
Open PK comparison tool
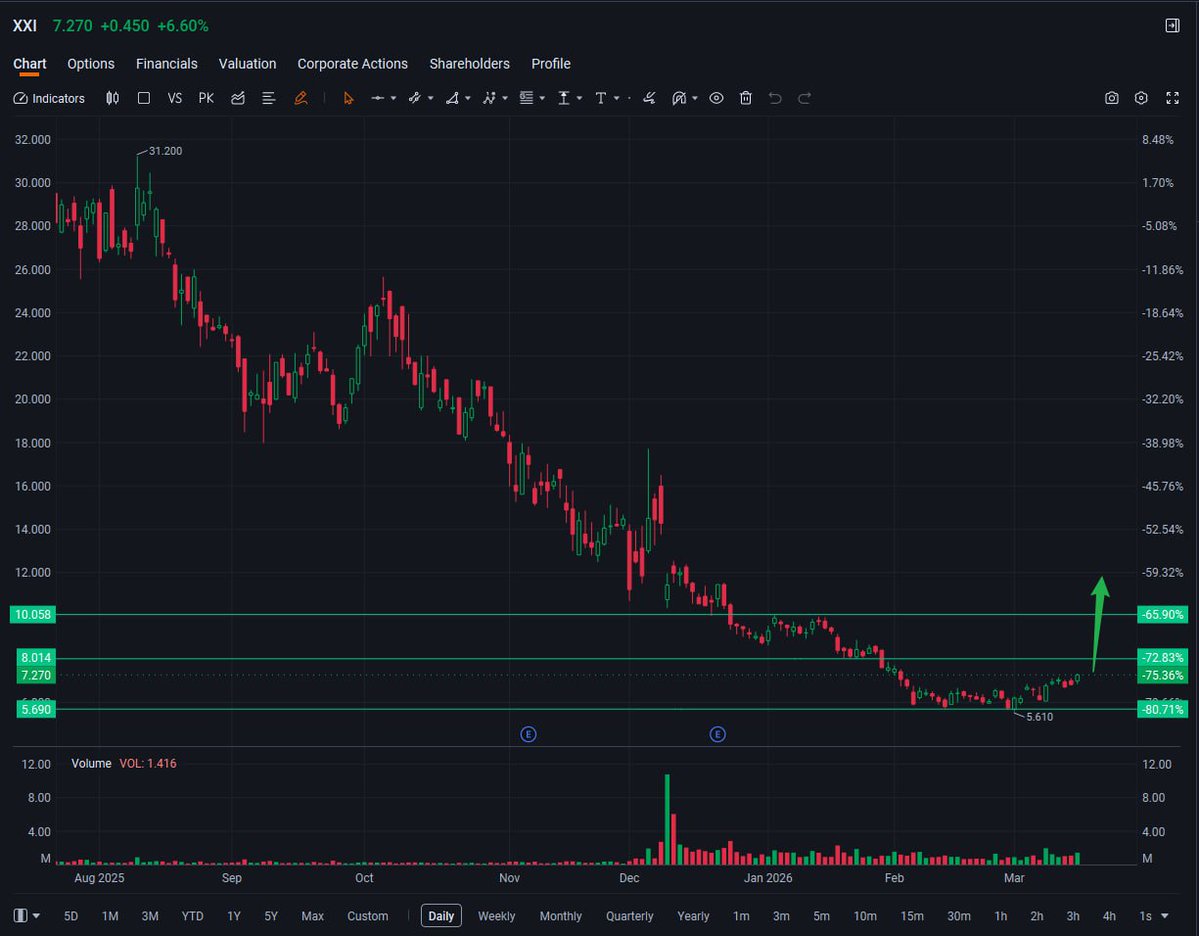(206, 98)
